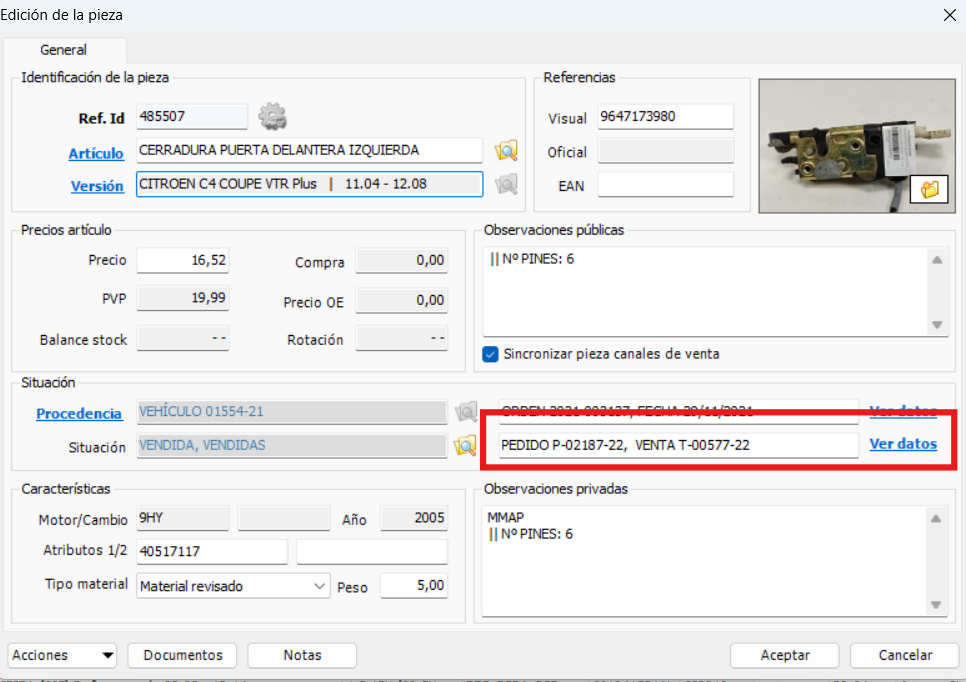Open the Documentos panel
This screenshot has width=966, height=682.
(181, 655)
